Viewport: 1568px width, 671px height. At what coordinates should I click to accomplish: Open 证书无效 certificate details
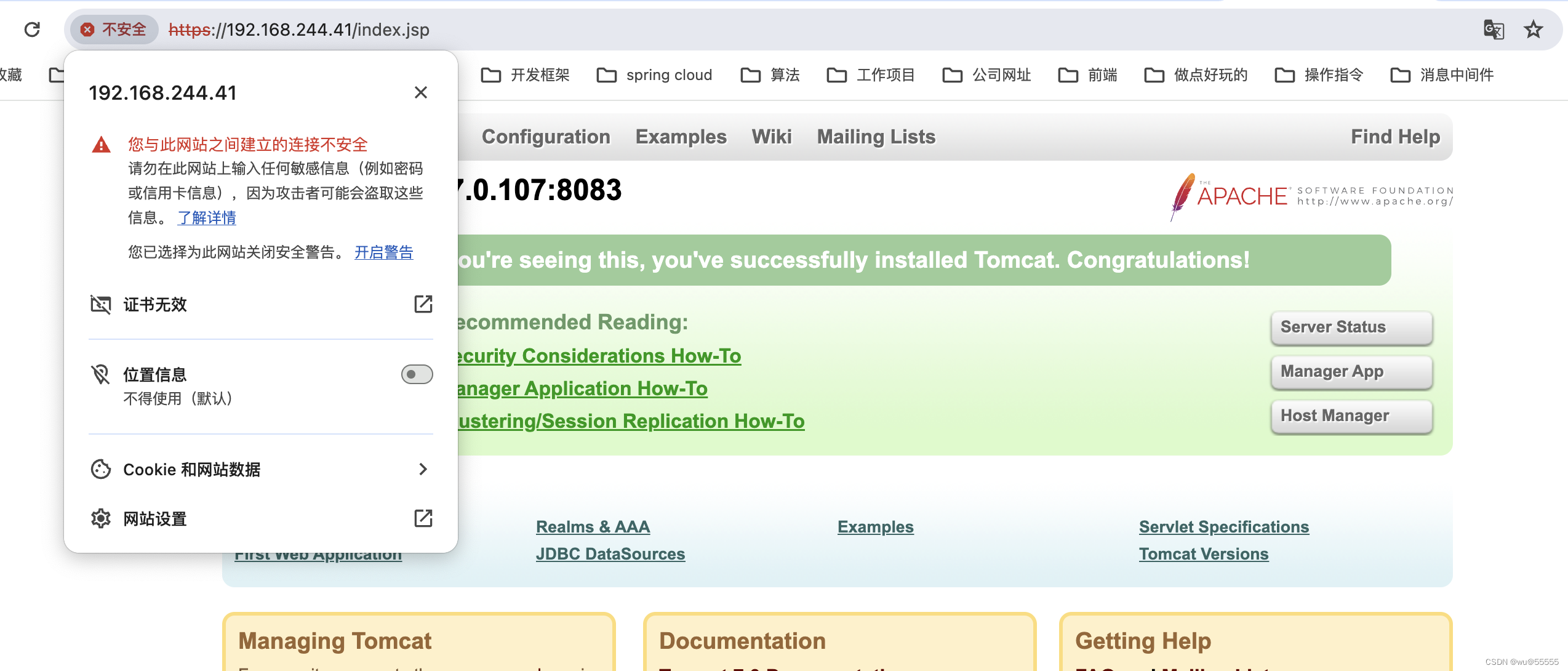point(261,304)
